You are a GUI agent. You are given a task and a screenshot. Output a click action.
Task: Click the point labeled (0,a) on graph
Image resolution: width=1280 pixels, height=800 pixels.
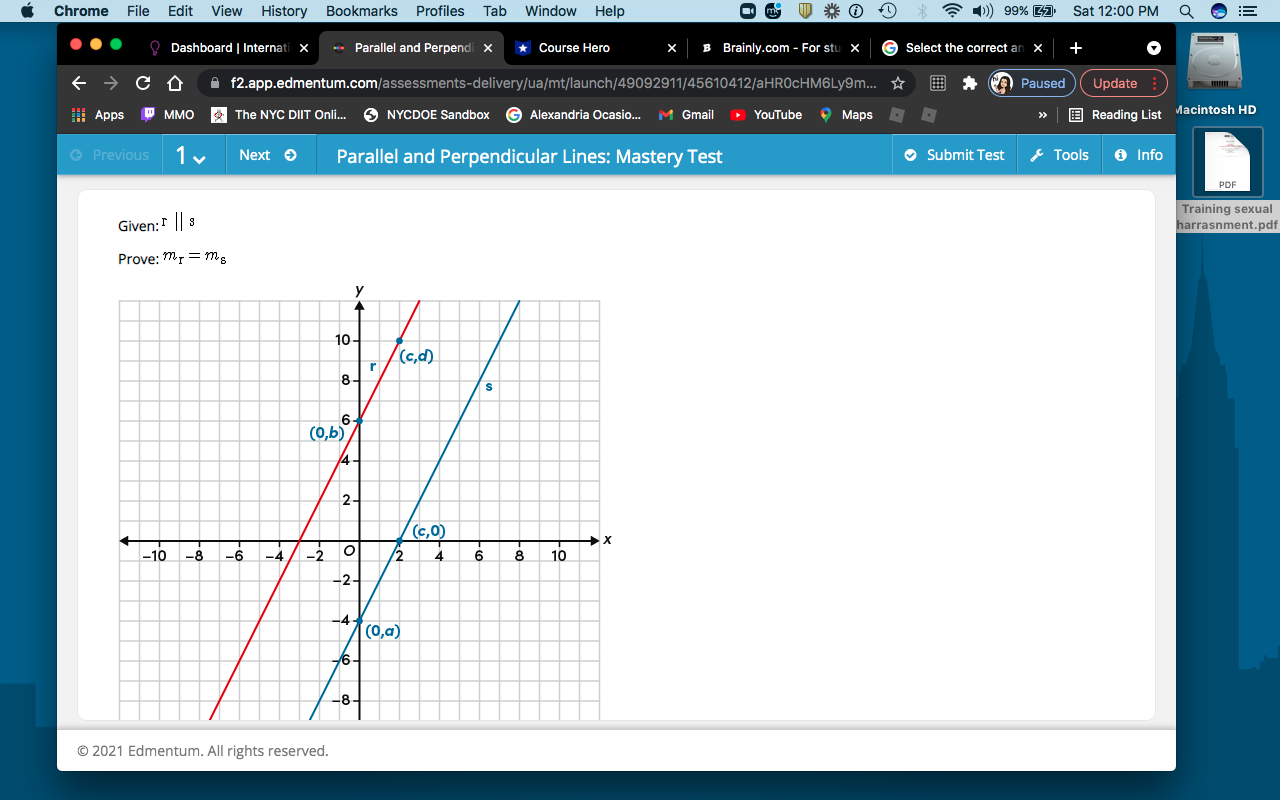(x=359, y=621)
